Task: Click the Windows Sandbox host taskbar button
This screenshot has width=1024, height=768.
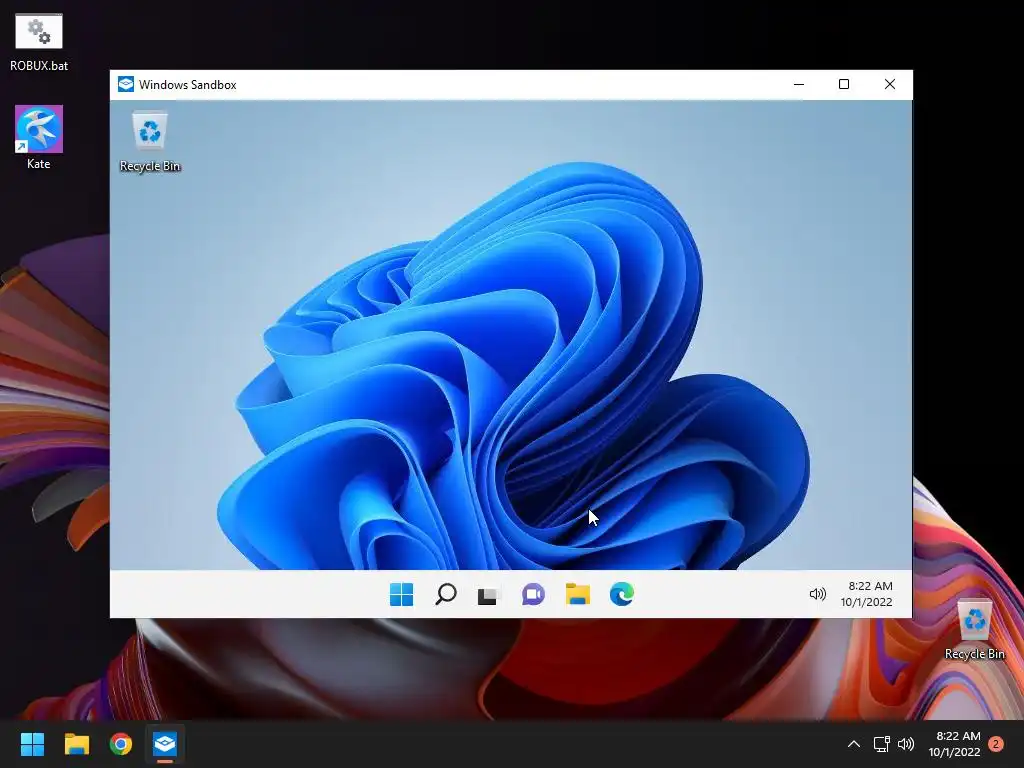Action: (165, 744)
